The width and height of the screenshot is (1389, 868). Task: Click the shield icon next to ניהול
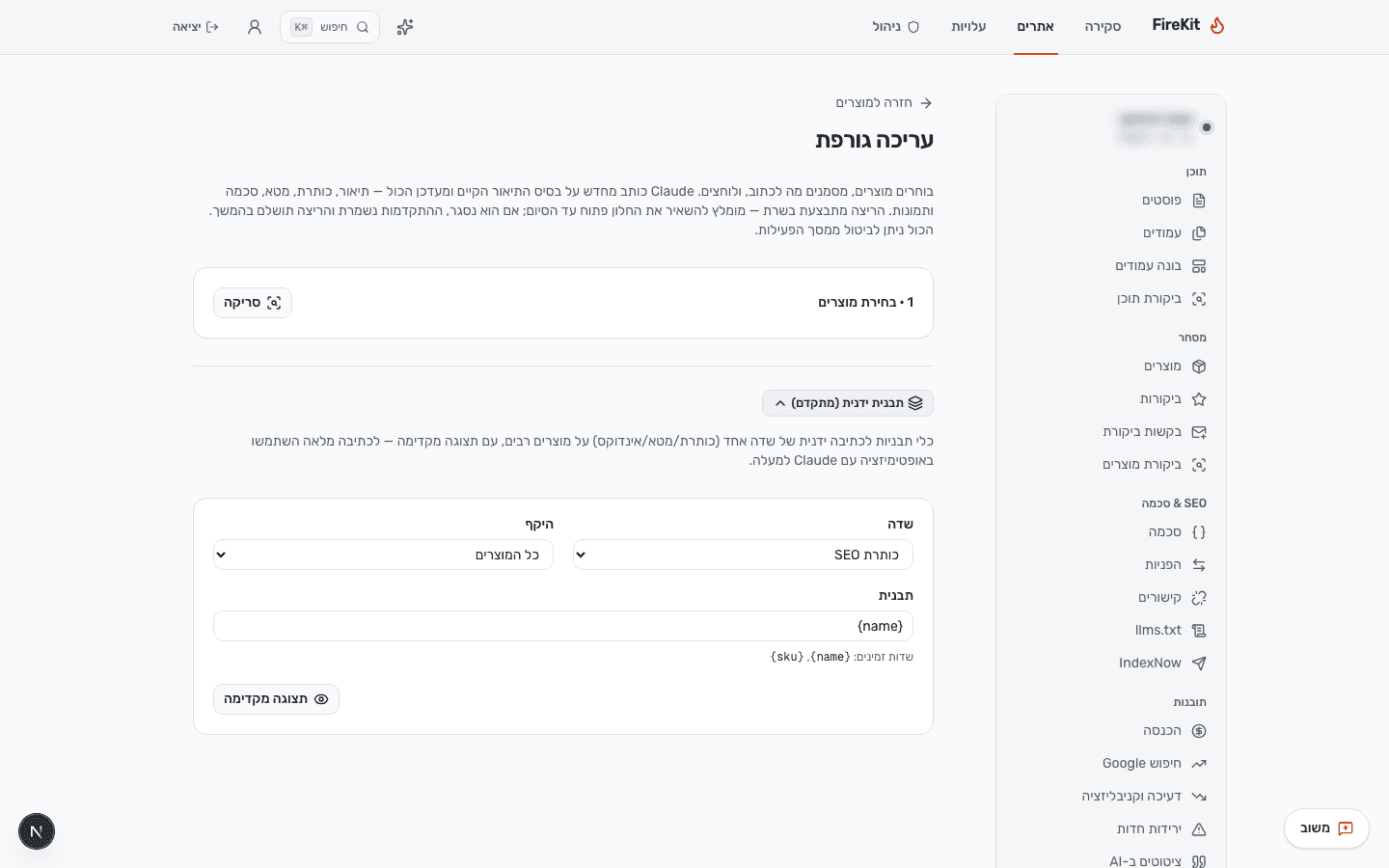[913, 27]
